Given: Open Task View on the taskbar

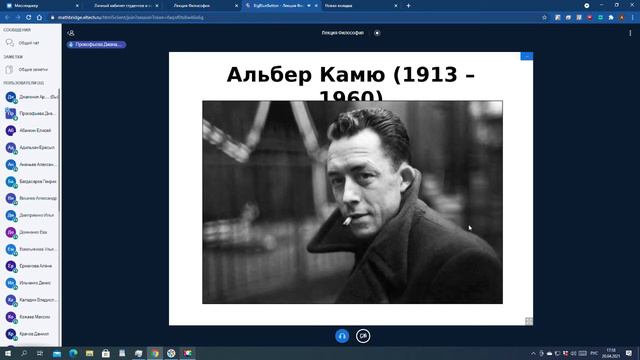Looking at the screenshot, I should [40, 353].
